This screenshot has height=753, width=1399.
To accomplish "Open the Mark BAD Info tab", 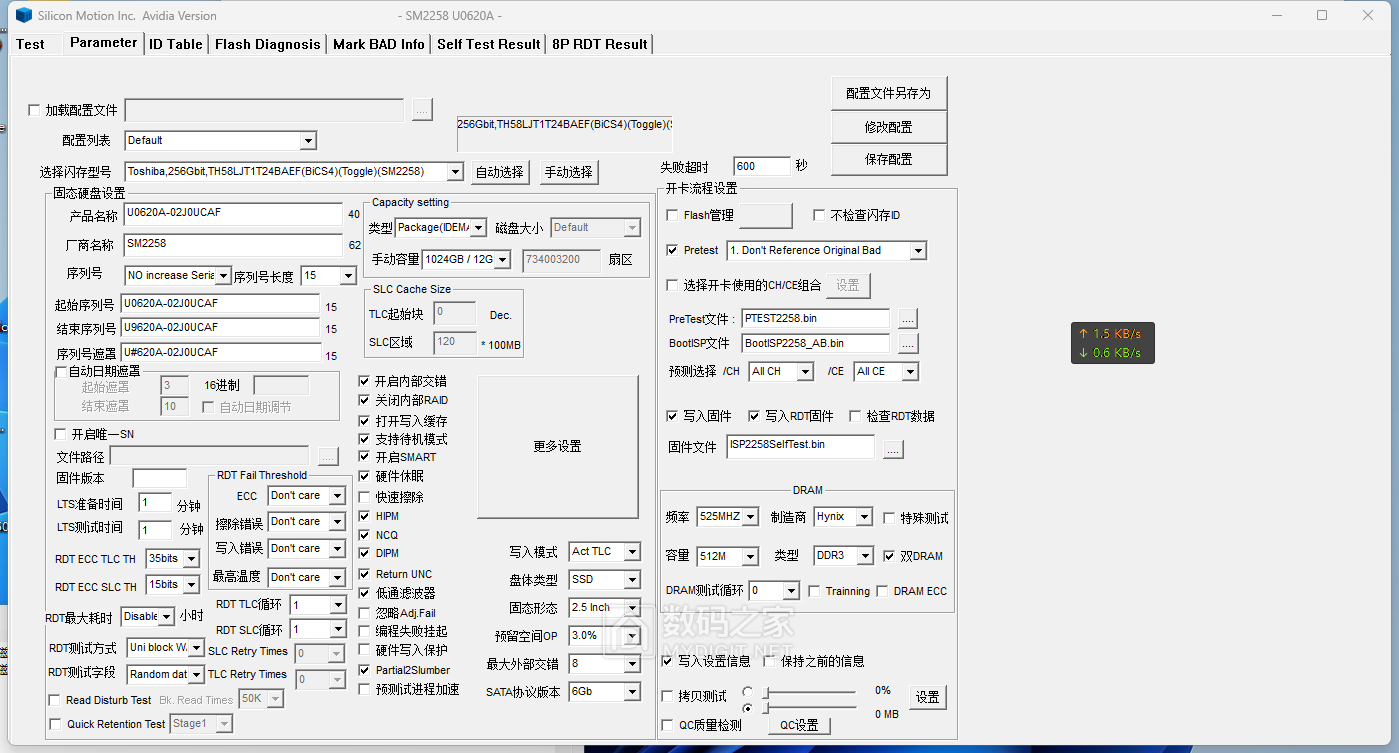I will pyautogui.click(x=378, y=44).
